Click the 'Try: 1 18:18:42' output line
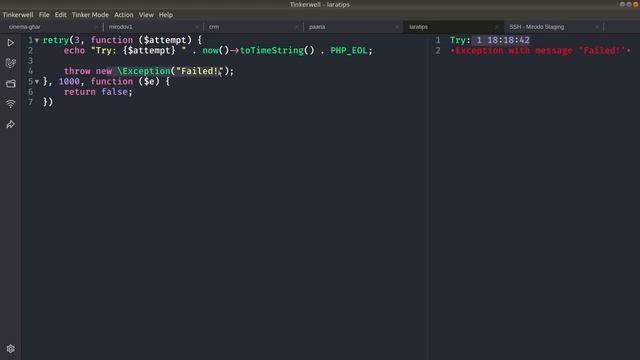Screen dimensions: 640x360 490,40
